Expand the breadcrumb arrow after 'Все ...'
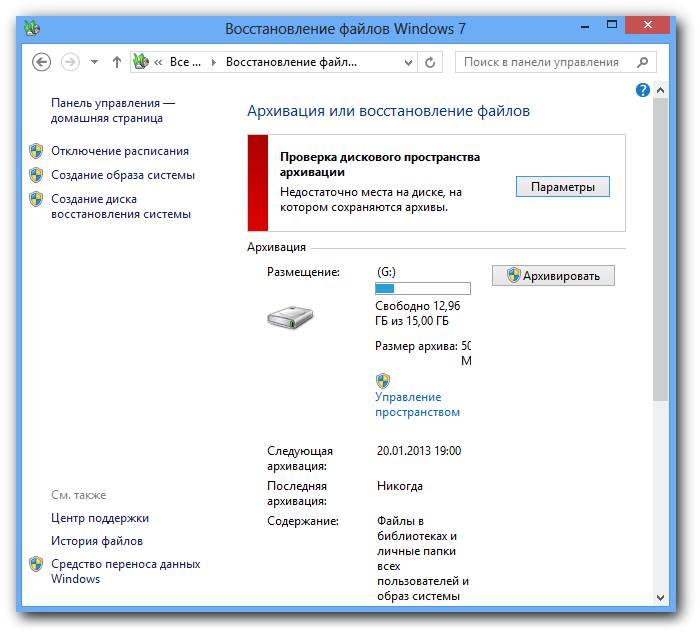The width and height of the screenshot is (700, 636). pos(213,62)
